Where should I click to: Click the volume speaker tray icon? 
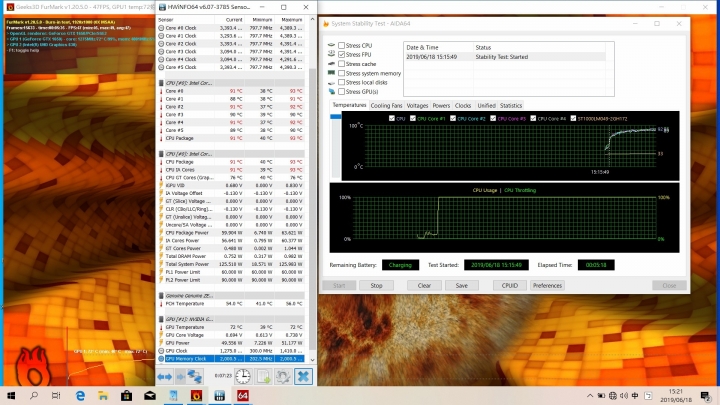click(624, 396)
